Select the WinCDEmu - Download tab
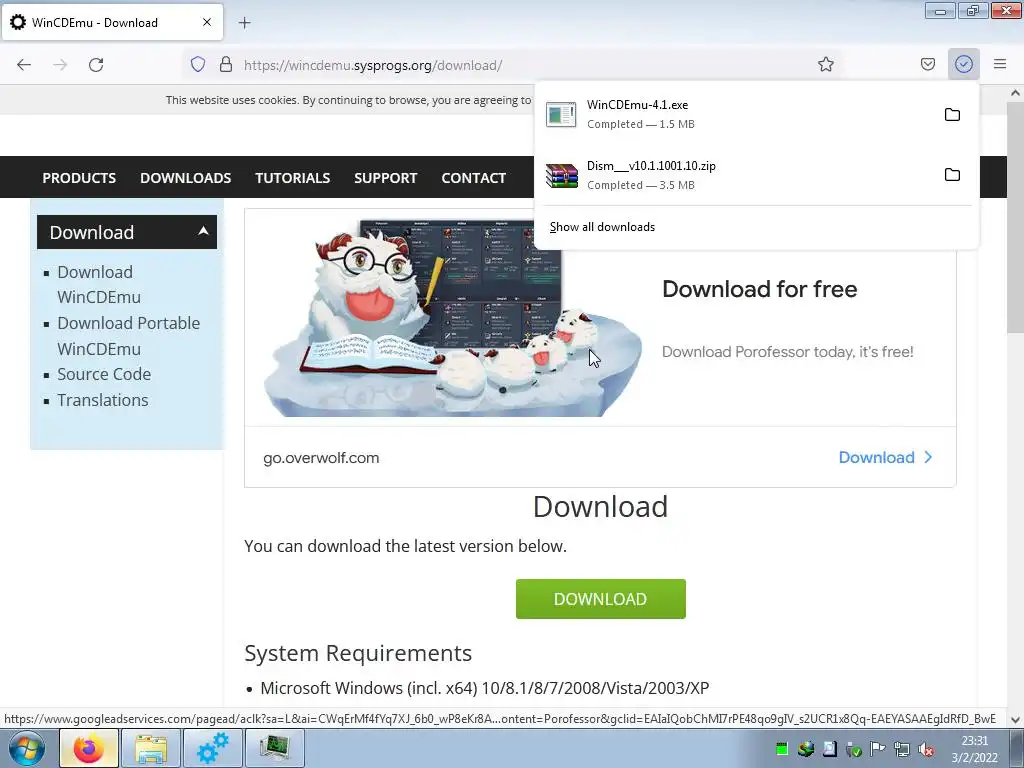The height and width of the screenshot is (768, 1024). coord(113,22)
